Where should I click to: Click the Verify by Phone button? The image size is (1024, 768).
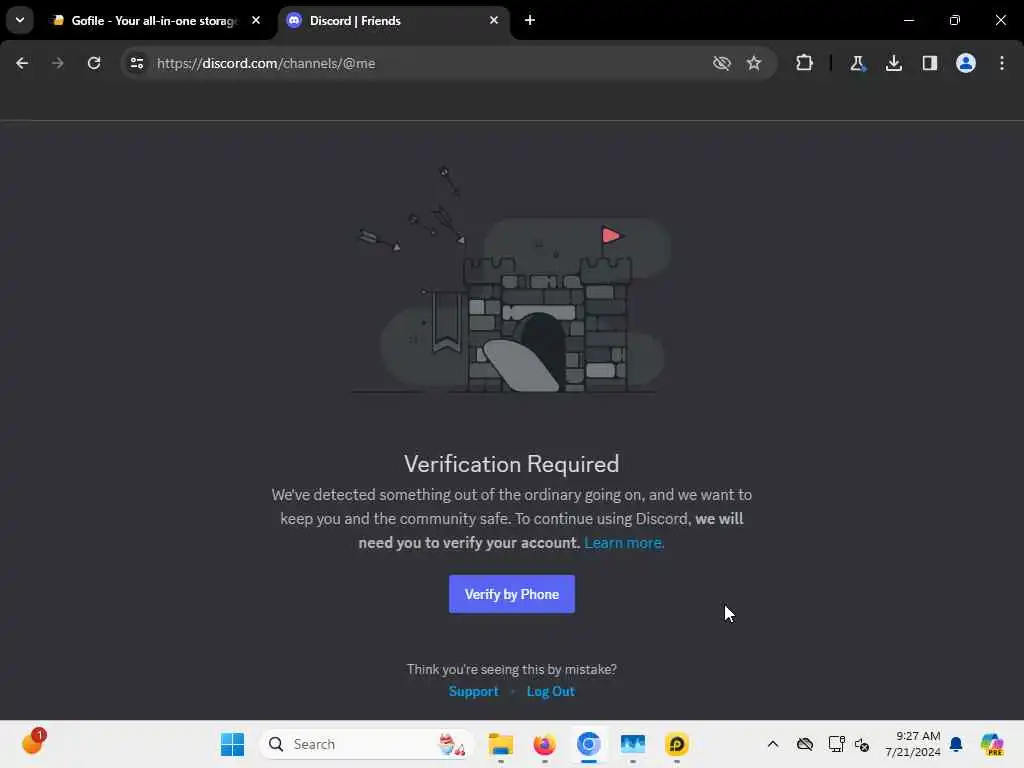[511, 594]
